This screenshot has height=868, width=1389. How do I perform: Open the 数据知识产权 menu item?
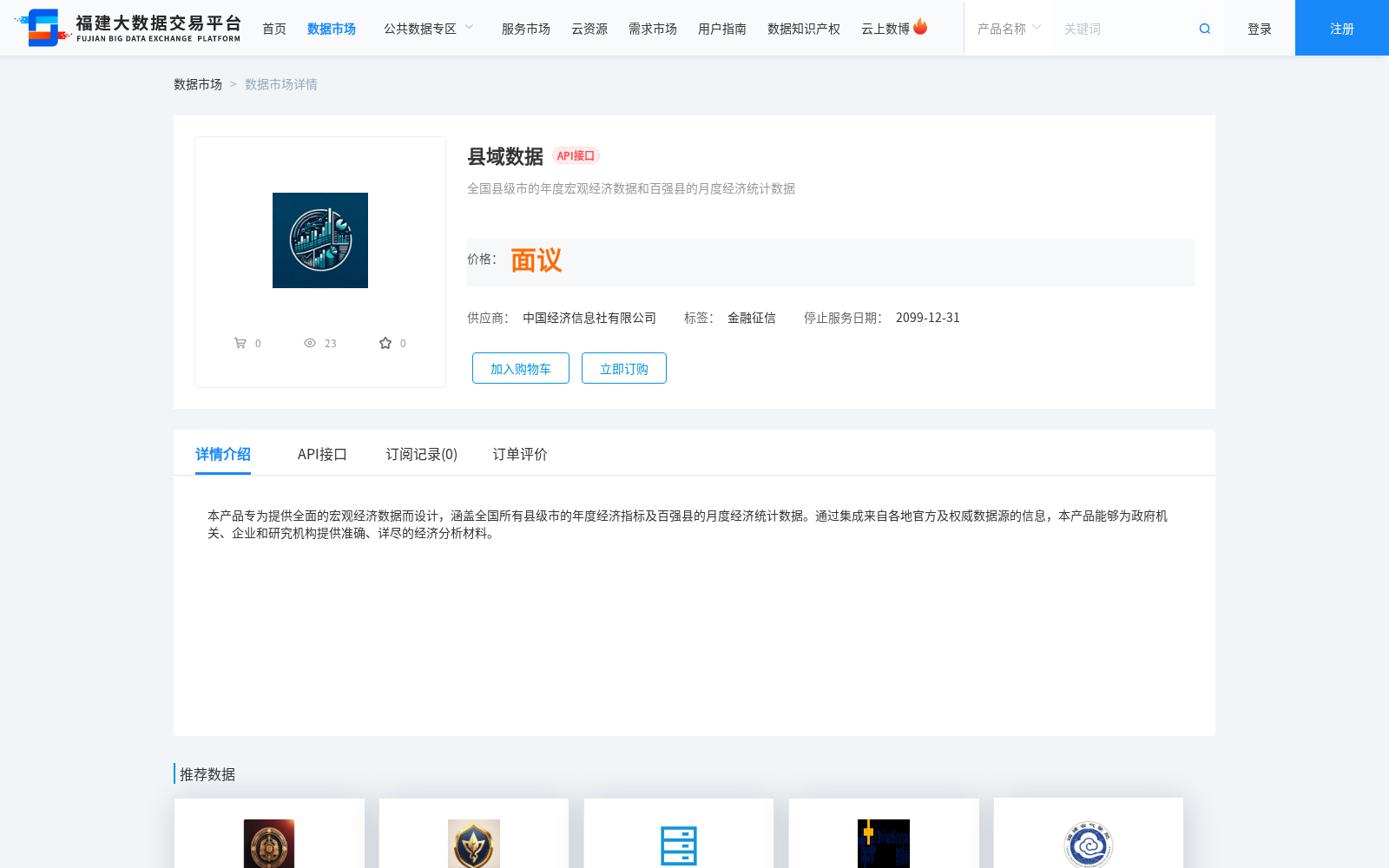(804, 29)
